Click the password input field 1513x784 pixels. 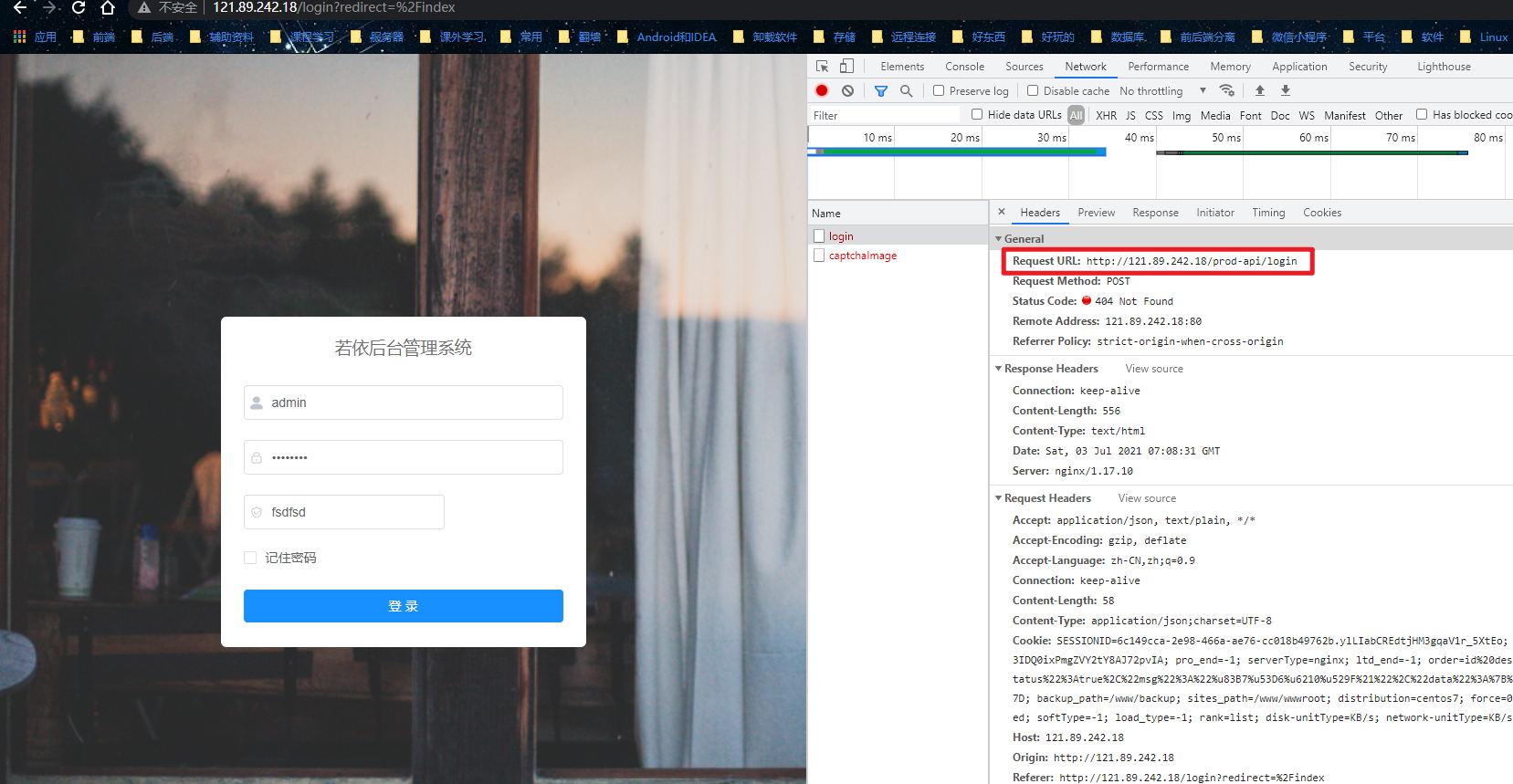(404, 457)
